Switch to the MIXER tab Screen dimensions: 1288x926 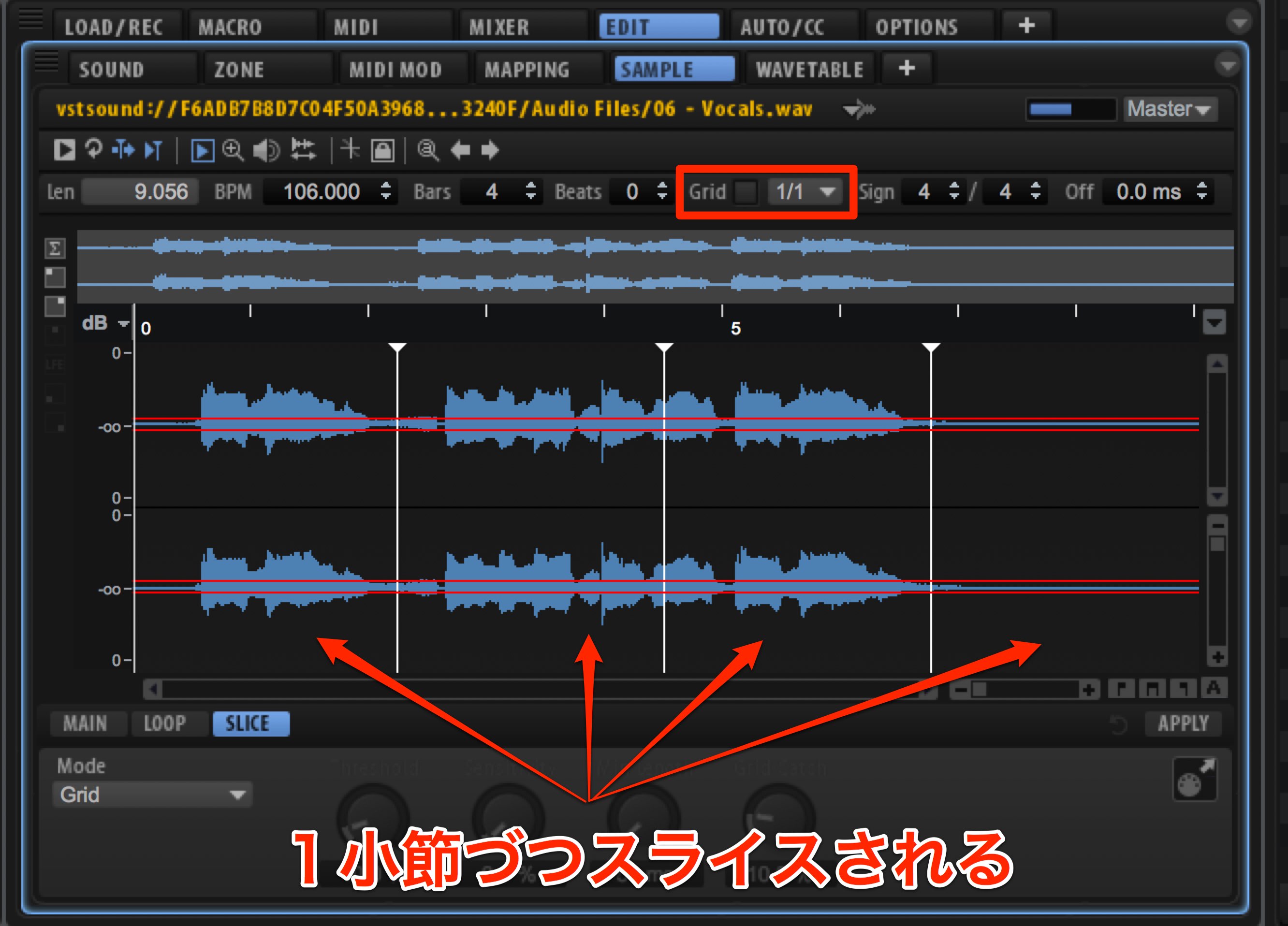[x=523, y=27]
